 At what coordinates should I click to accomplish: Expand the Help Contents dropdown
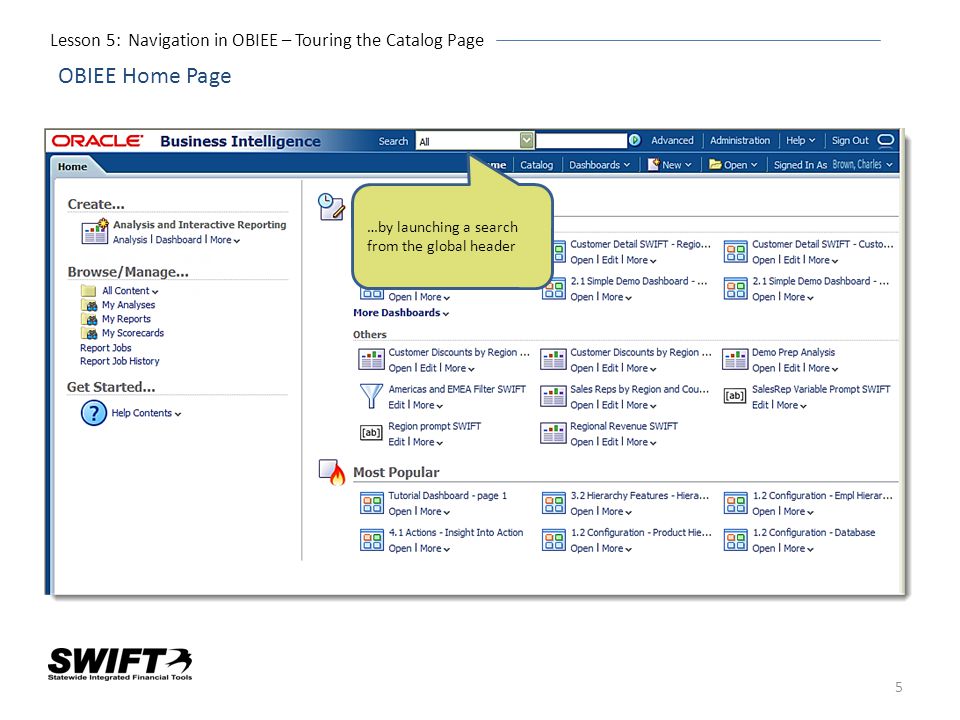point(146,413)
